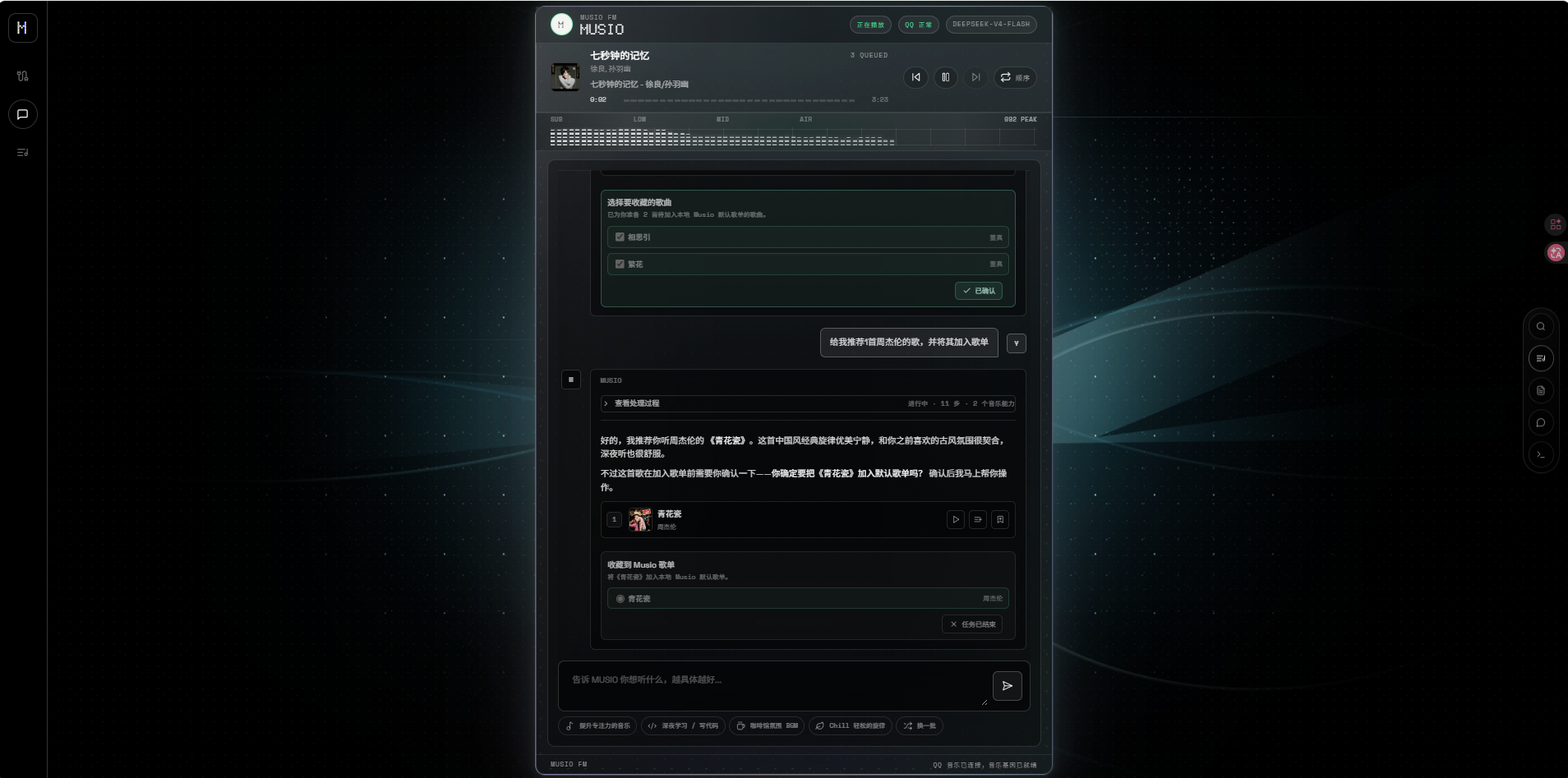The width and height of the screenshot is (1568, 778).
Task: Toggle the 相思引 song checkbox
Action: coord(620,237)
